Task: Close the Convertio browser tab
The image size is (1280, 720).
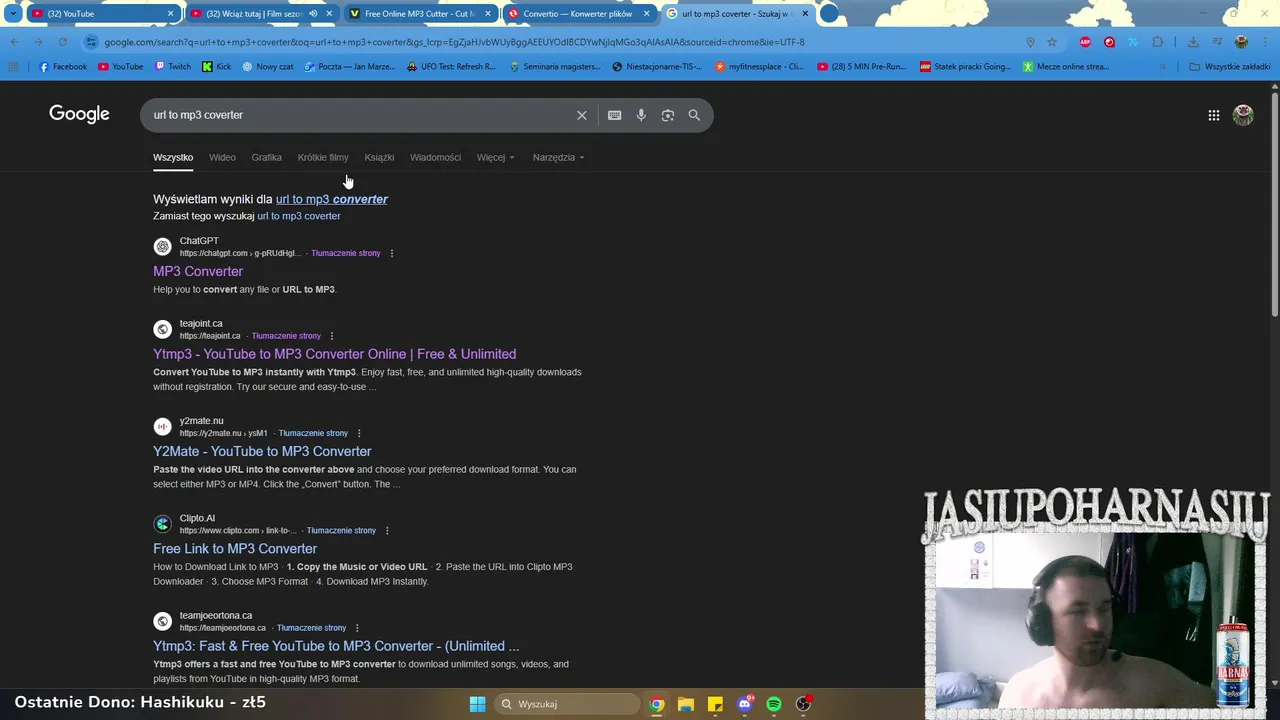Action: [x=646, y=14]
